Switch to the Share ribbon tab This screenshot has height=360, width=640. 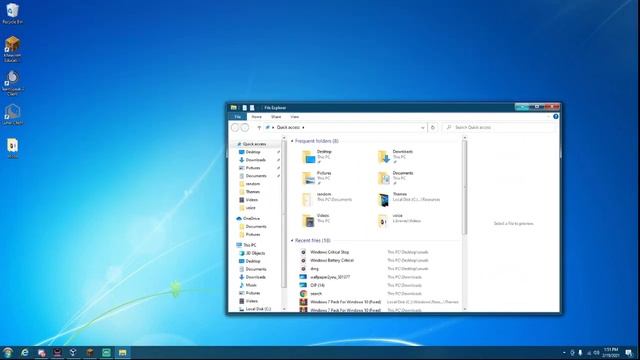point(276,117)
